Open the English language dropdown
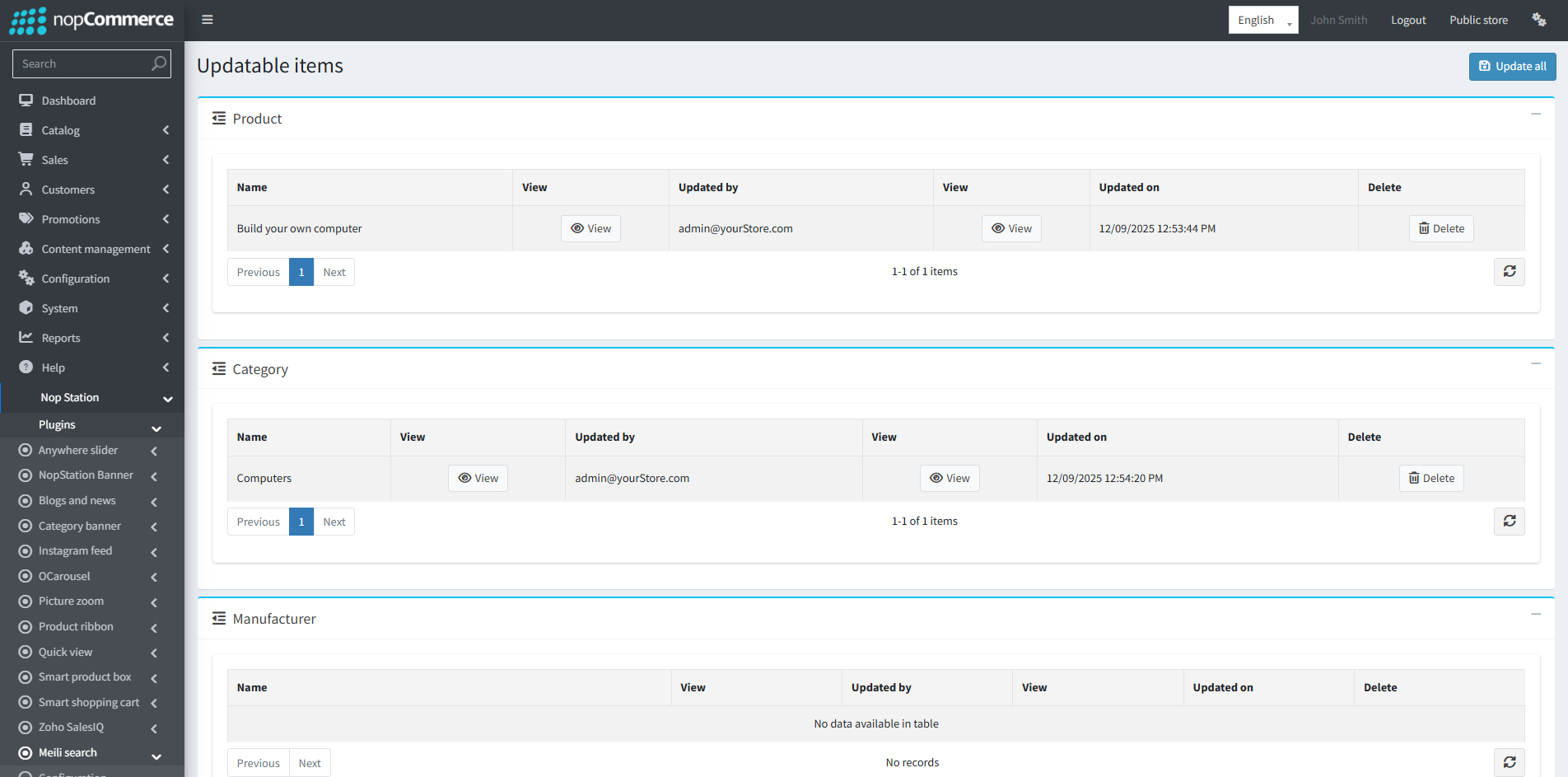Screen dimensions: 1568x777 (x=1262, y=20)
